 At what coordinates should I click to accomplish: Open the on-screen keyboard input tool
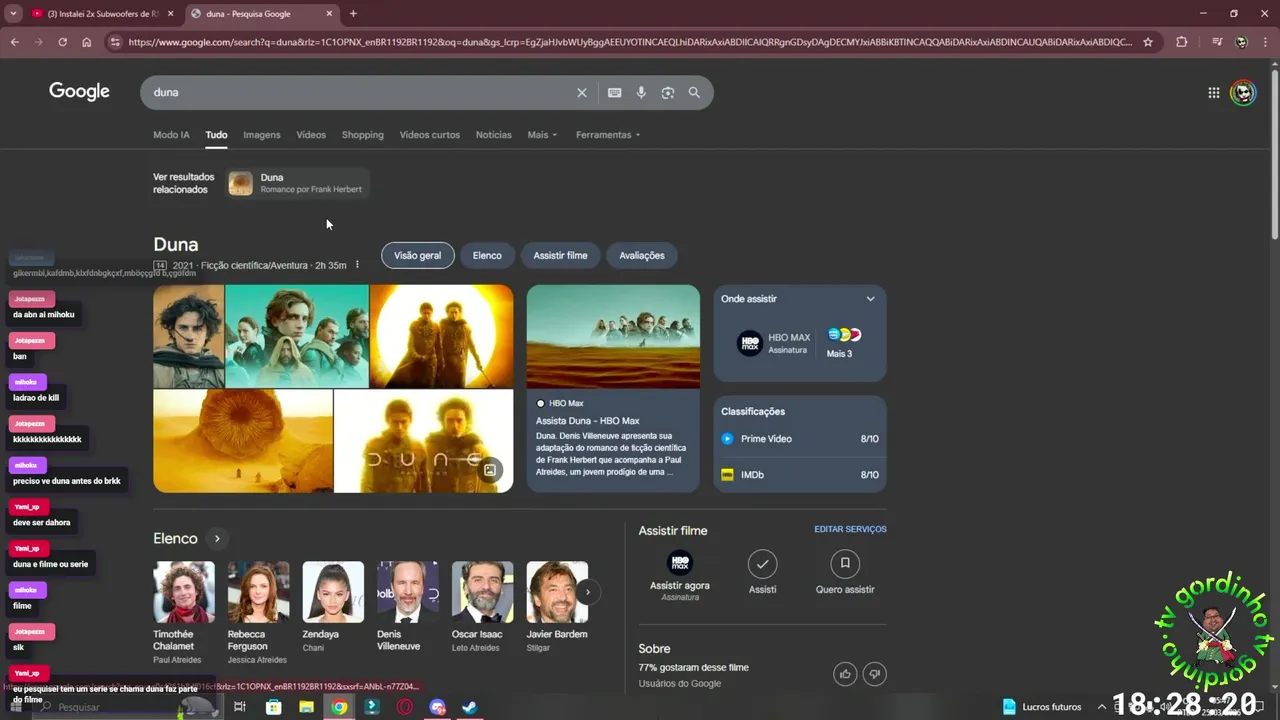point(615,93)
